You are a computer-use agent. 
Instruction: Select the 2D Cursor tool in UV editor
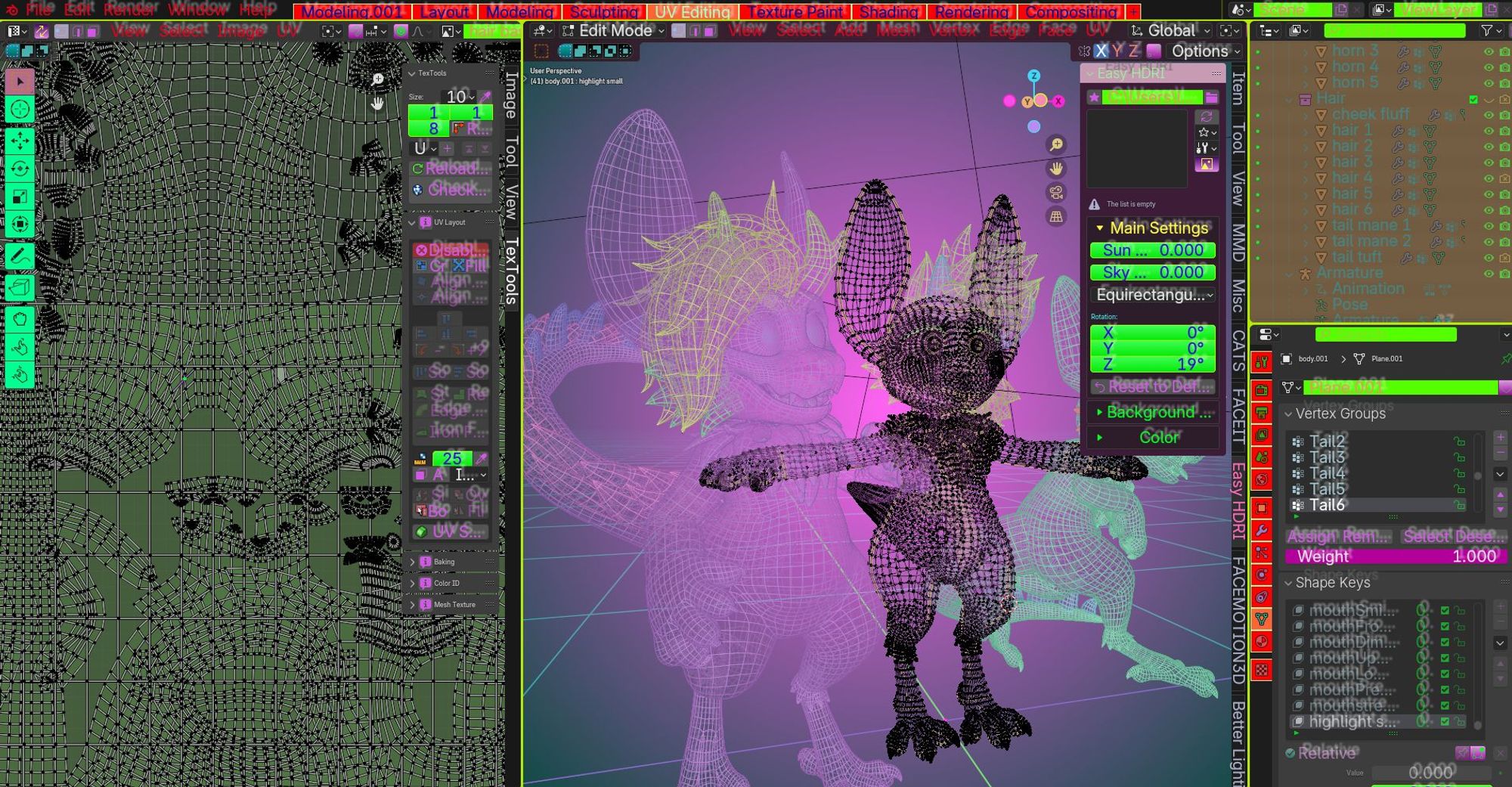click(20, 110)
